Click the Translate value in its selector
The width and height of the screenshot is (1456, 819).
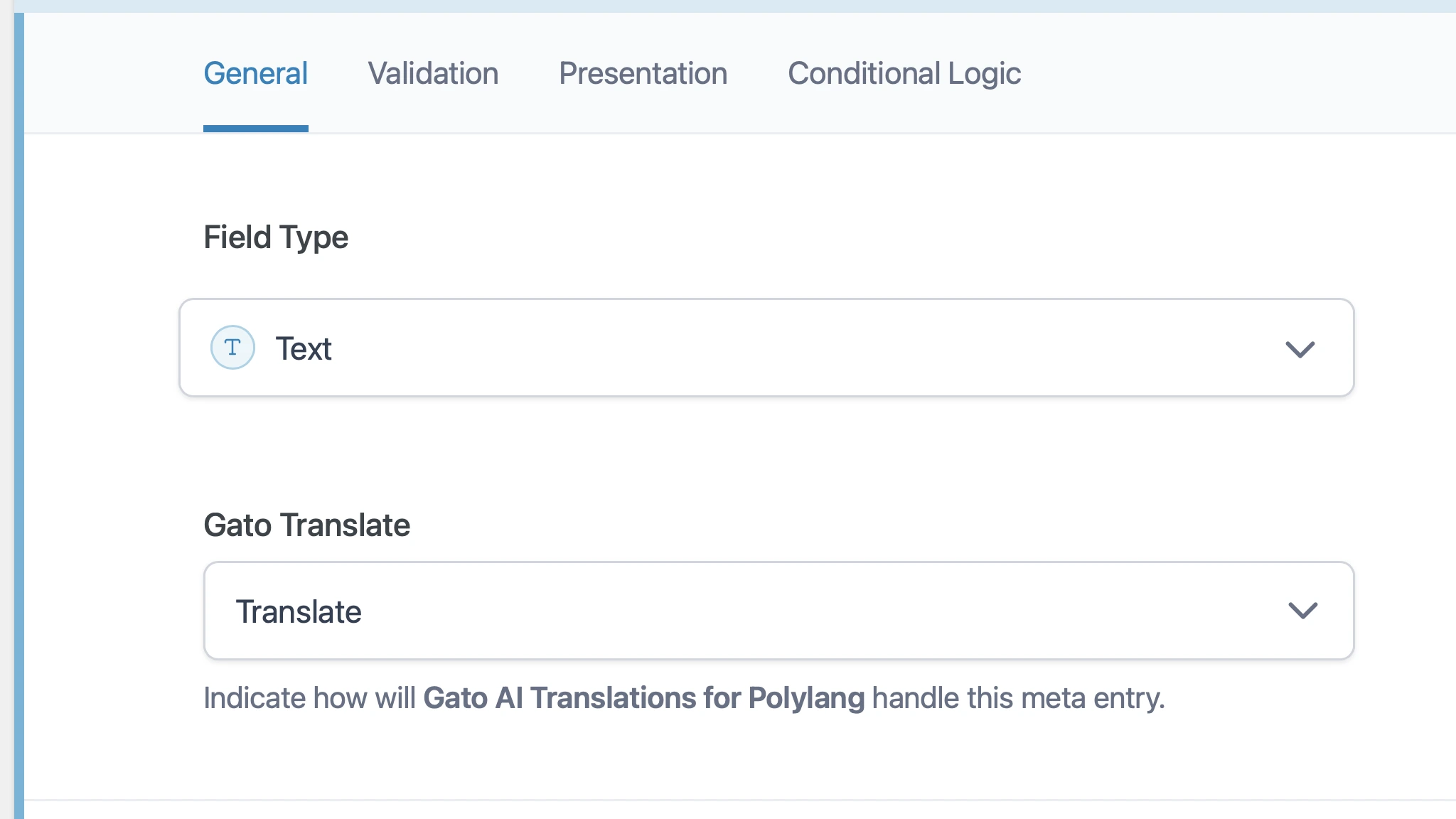coord(299,611)
